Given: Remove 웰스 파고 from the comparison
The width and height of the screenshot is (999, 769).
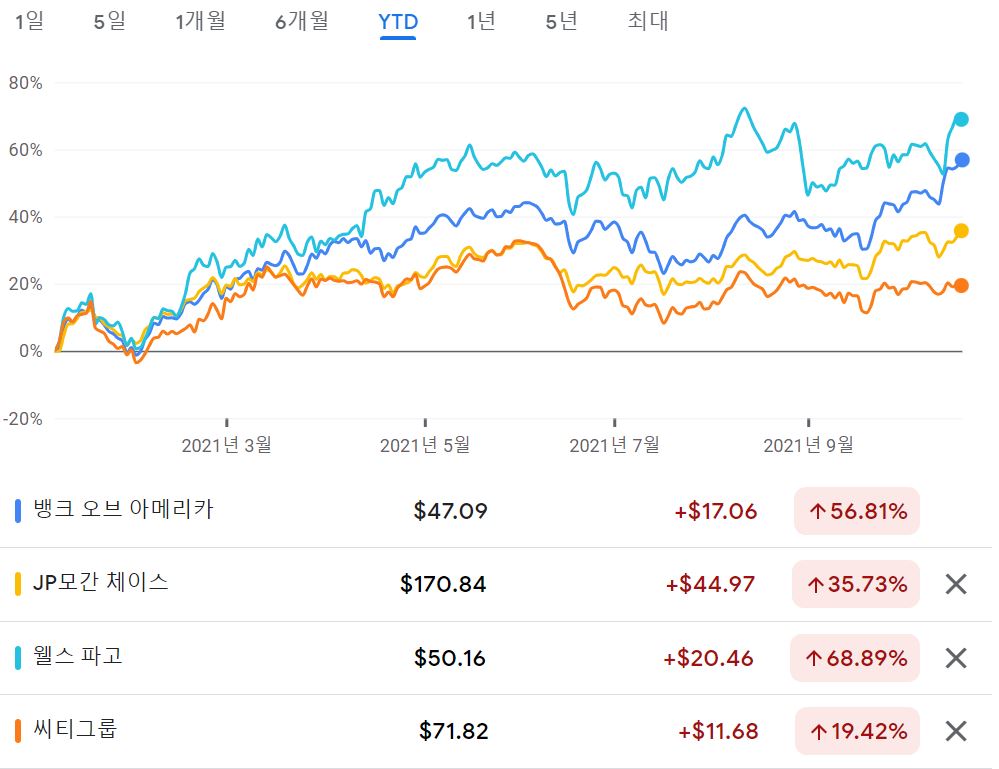Looking at the screenshot, I should (x=956, y=658).
